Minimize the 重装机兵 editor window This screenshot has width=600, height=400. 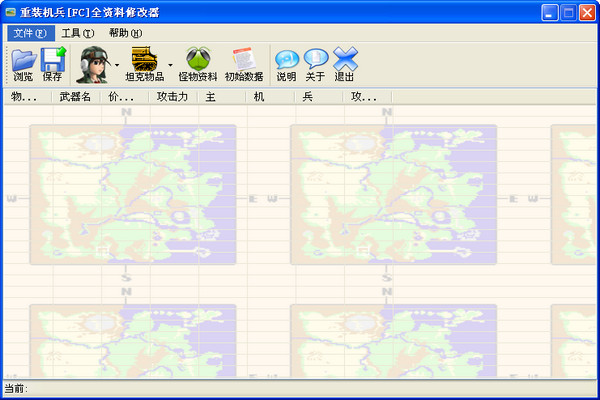point(550,13)
